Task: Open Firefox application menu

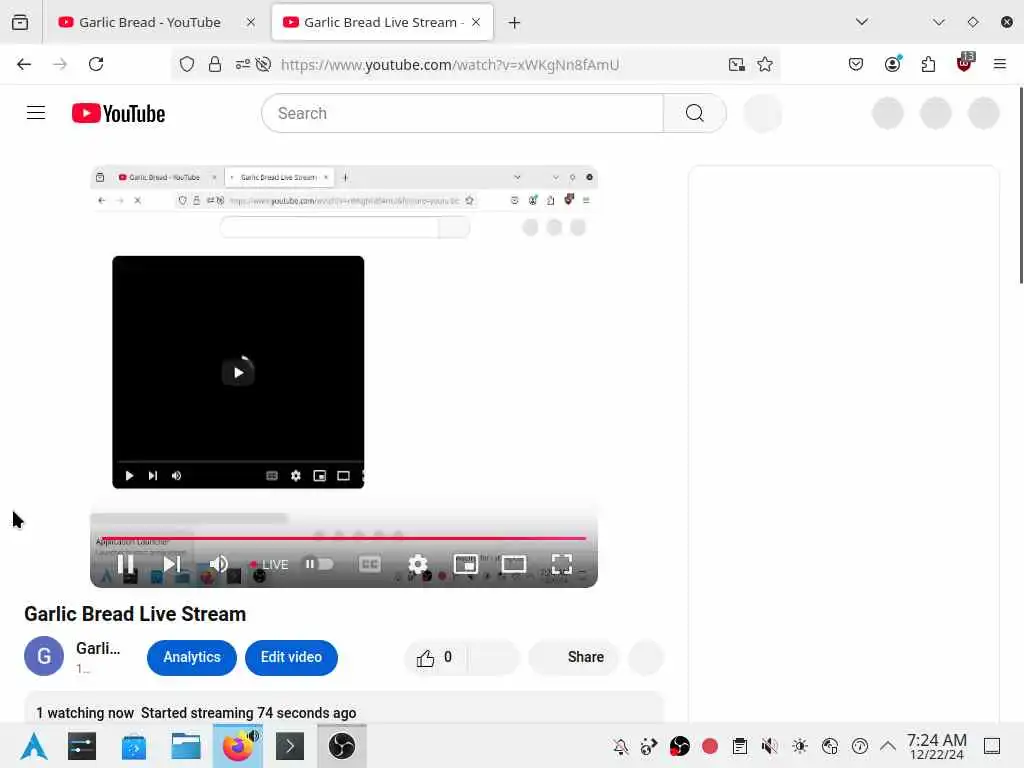Action: point(1000,64)
